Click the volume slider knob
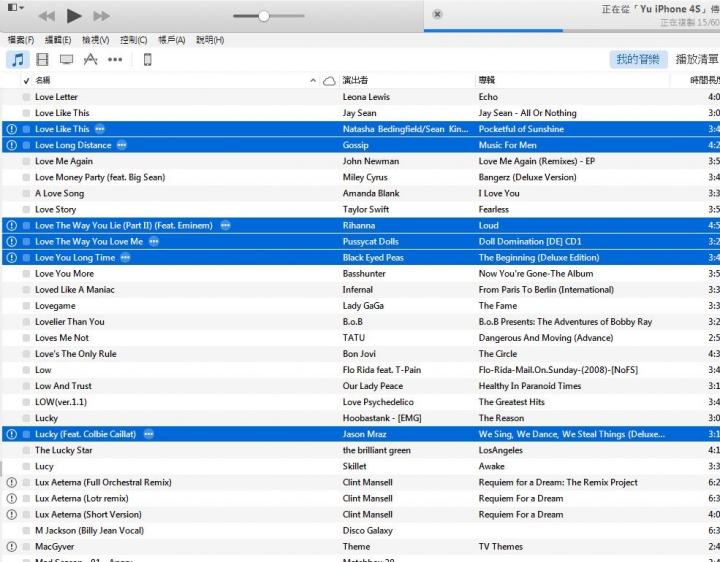720x562 pixels. [264, 16]
